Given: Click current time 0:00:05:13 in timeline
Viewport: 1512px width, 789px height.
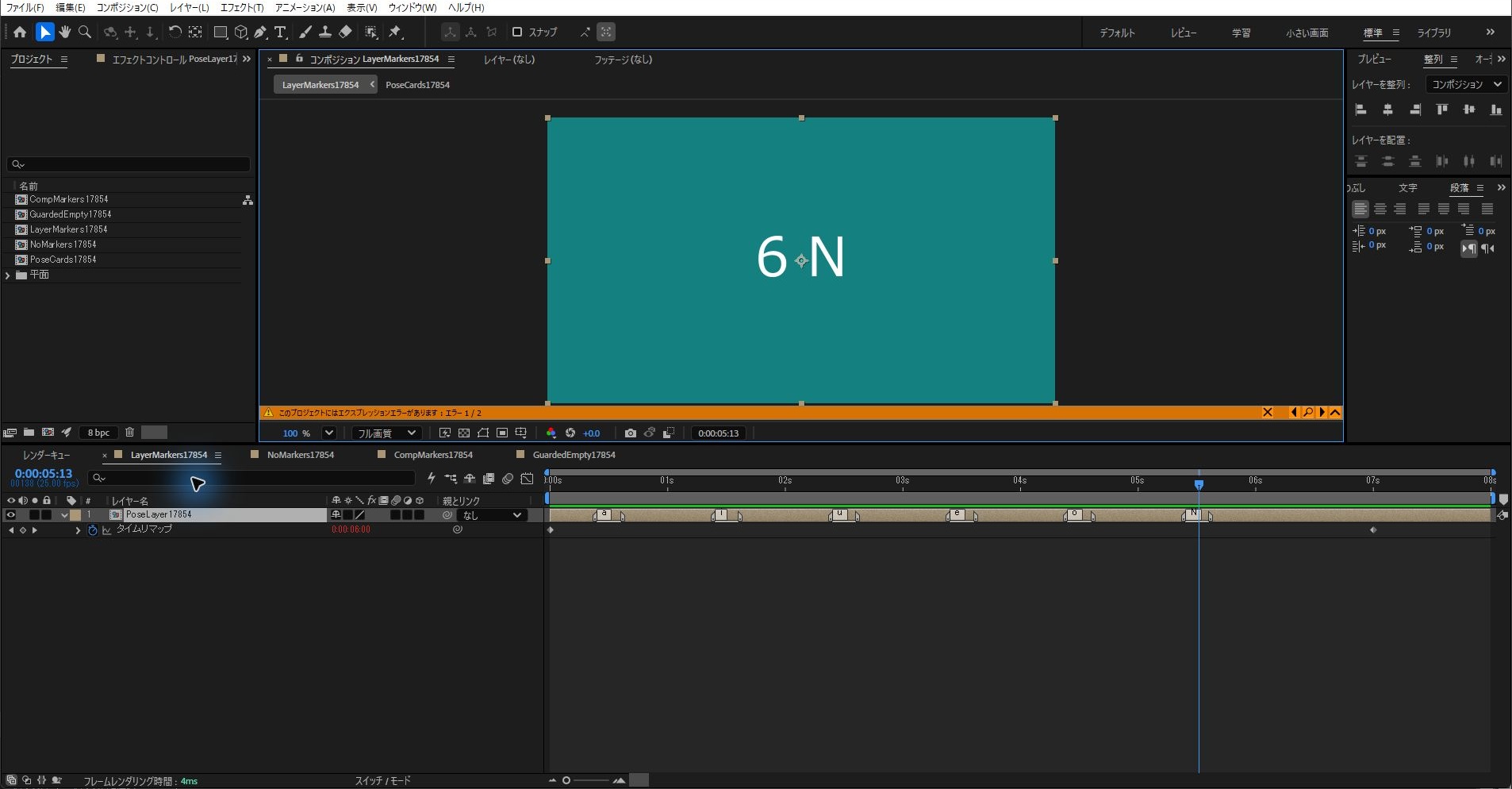Looking at the screenshot, I should (x=44, y=474).
